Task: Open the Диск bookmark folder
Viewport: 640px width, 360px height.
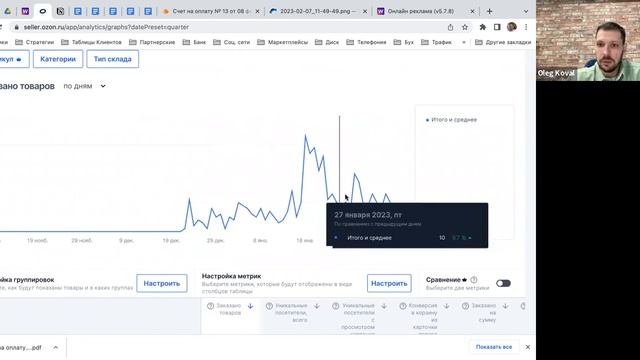Action: pyautogui.click(x=327, y=42)
